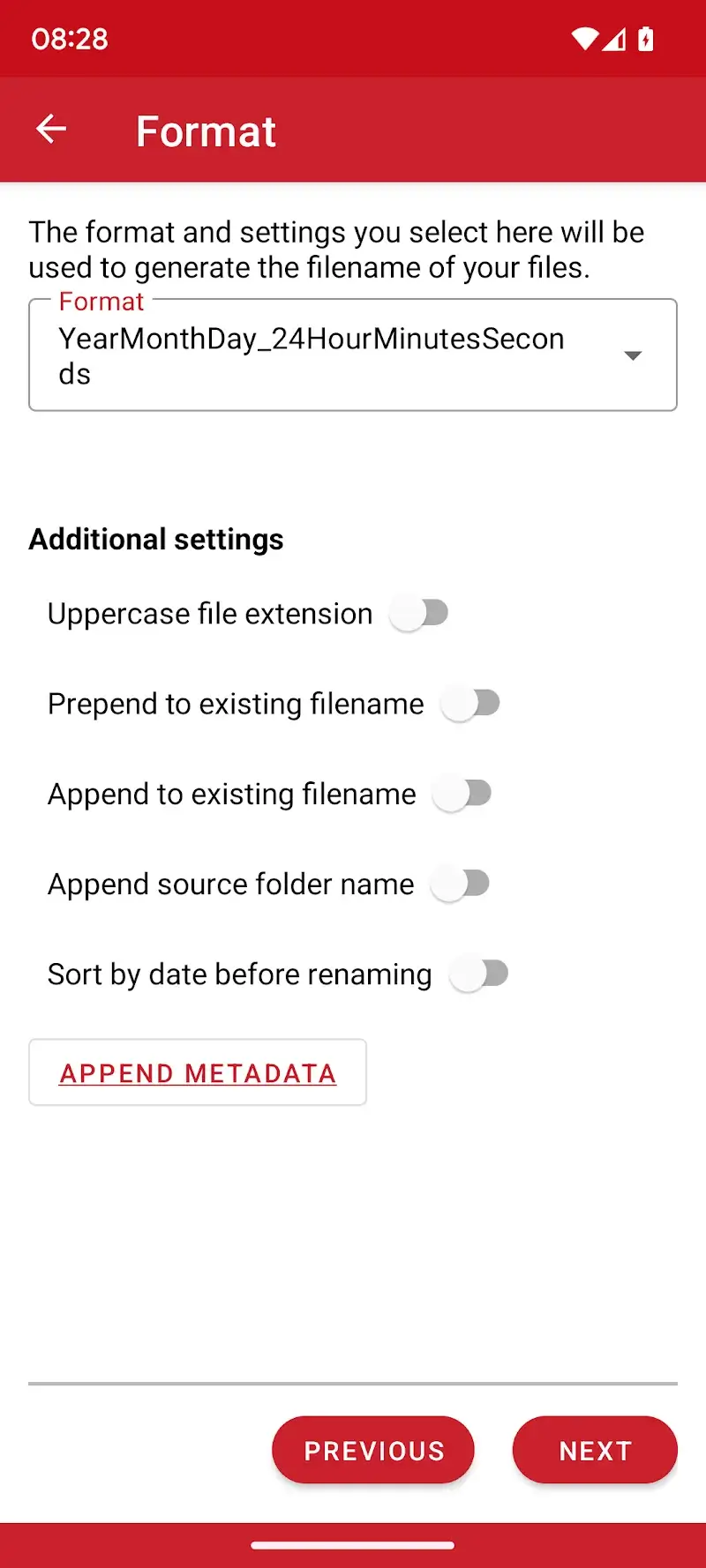
Task: Tap the bottom navigation gesture handle
Action: pyautogui.click(x=353, y=1545)
